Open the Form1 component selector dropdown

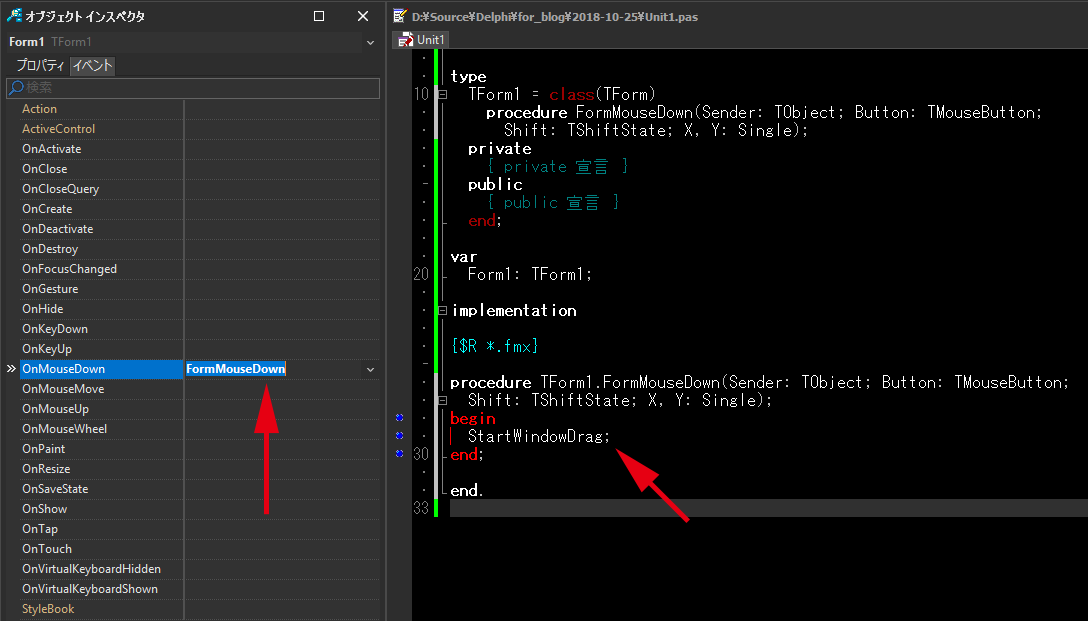pyautogui.click(x=370, y=42)
